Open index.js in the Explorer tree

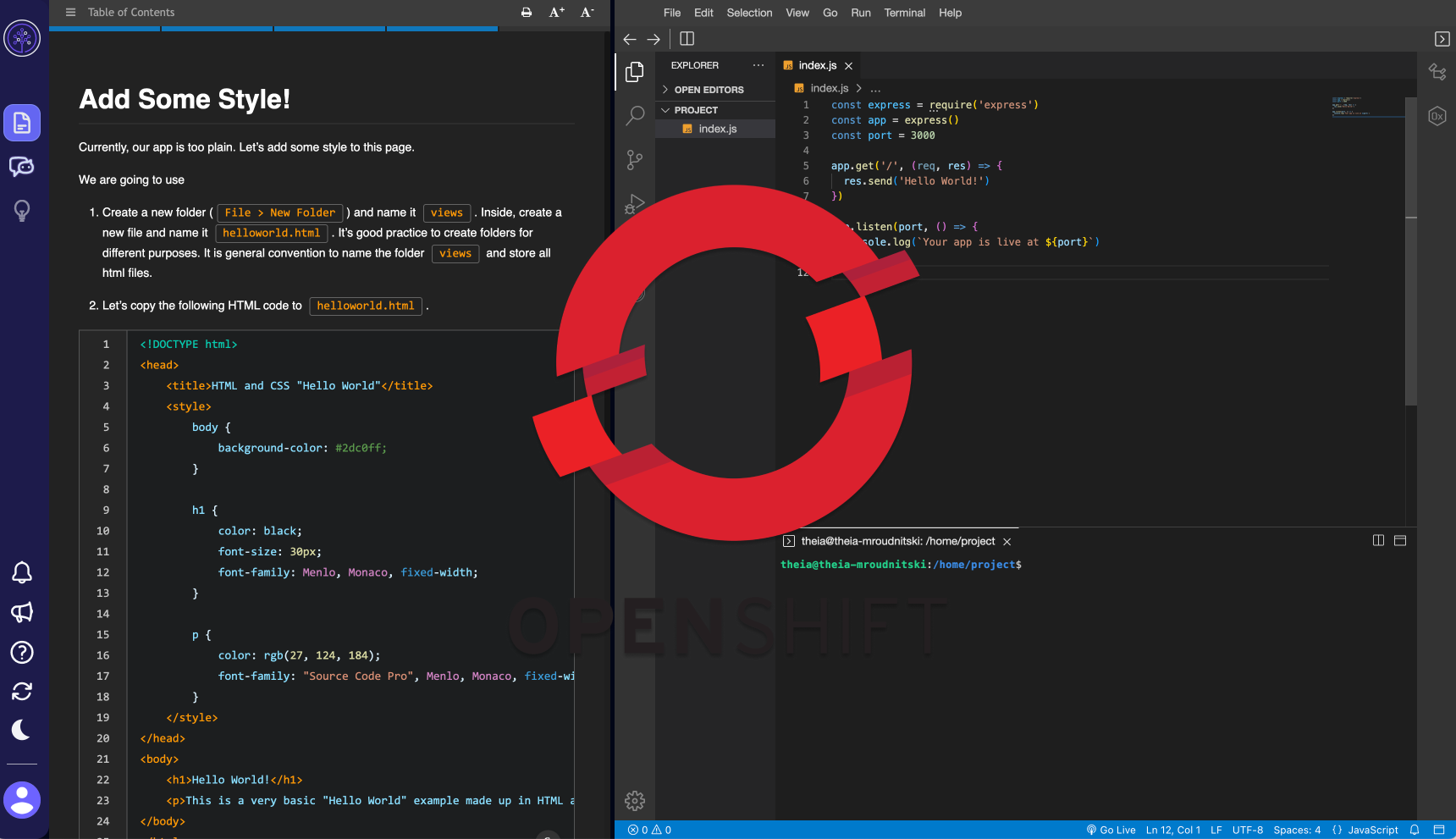tap(715, 129)
